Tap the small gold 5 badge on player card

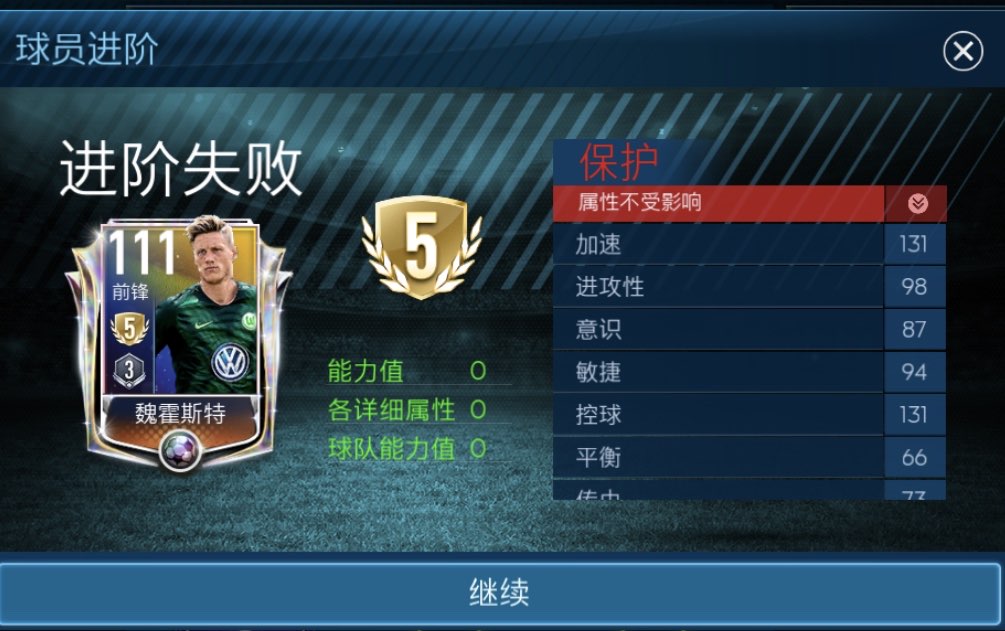129,329
